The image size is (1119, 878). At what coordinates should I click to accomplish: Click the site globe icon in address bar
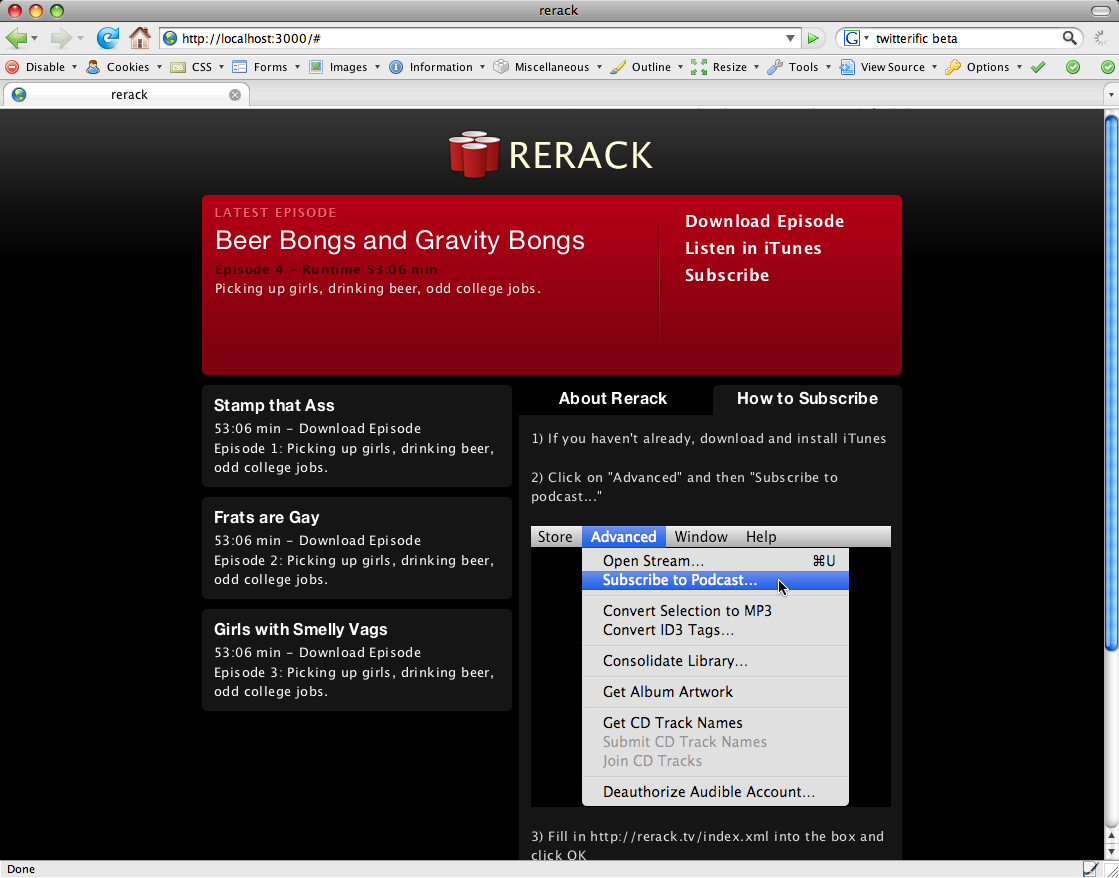(x=170, y=39)
